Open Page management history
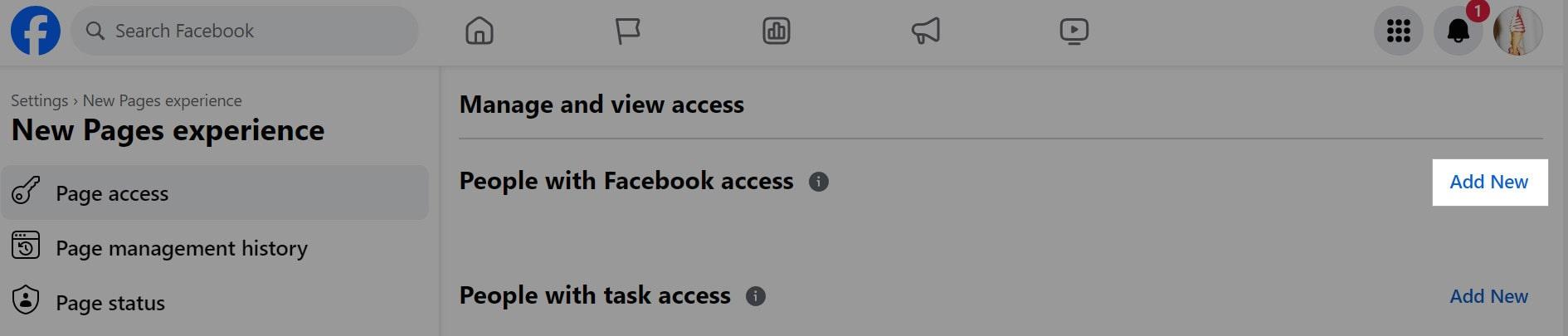This screenshot has height=336, width=1568. tap(181, 248)
